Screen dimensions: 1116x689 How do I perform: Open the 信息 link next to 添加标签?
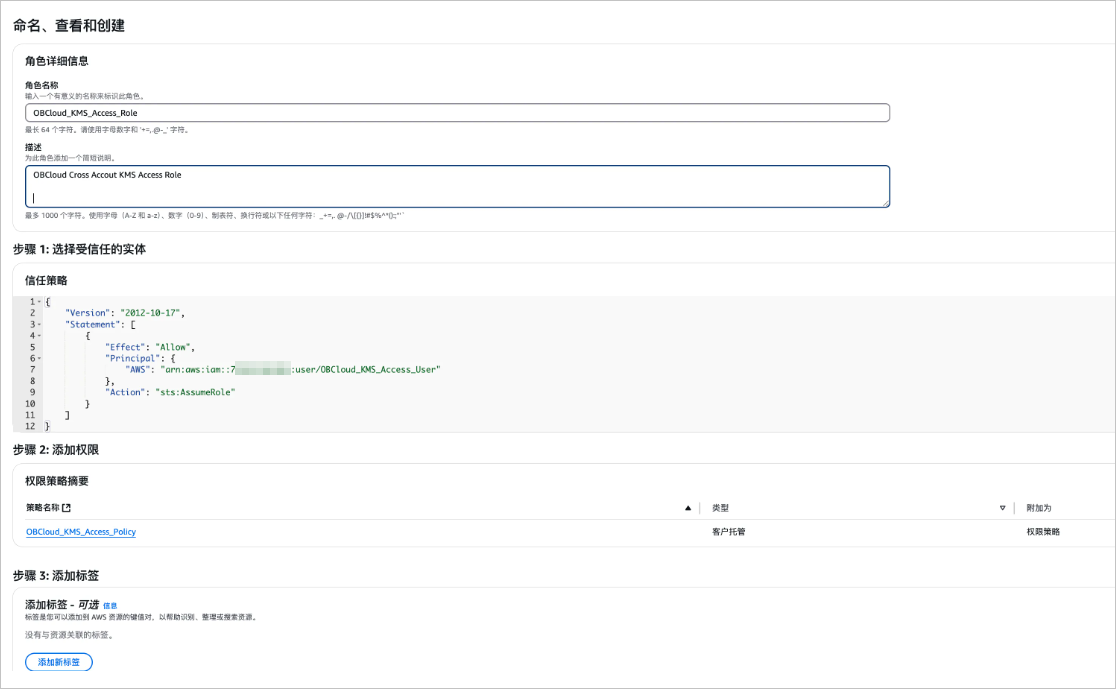tap(110, 606)
